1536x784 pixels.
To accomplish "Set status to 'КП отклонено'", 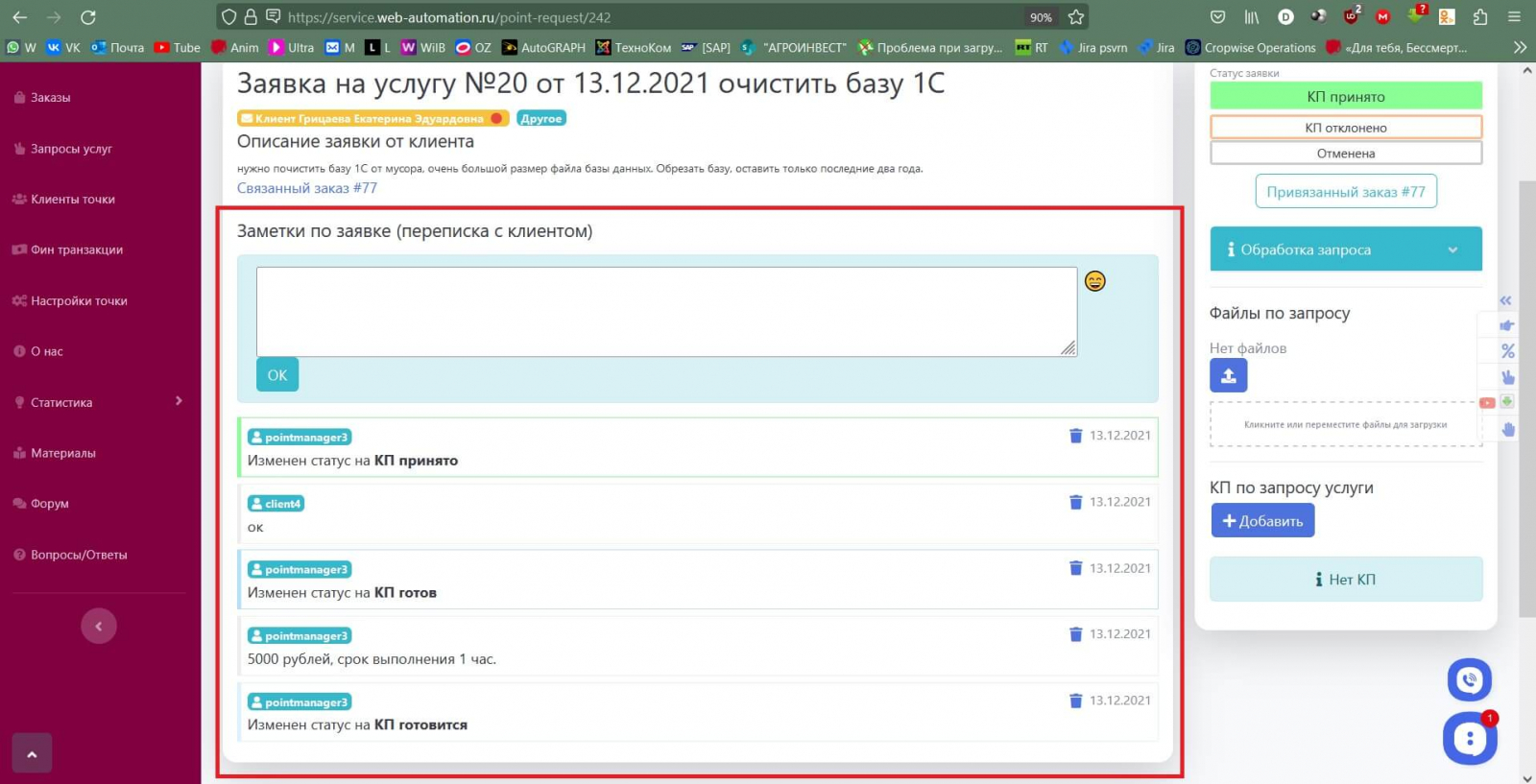I will pyautogui.click(x=1346, y=128).
